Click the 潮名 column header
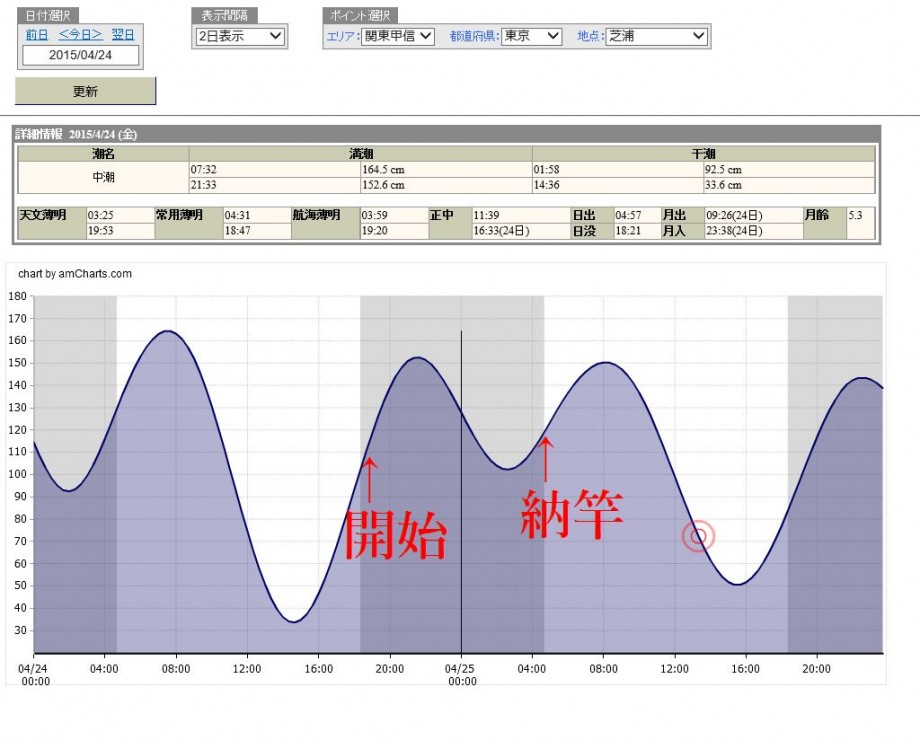 point(103,154)
